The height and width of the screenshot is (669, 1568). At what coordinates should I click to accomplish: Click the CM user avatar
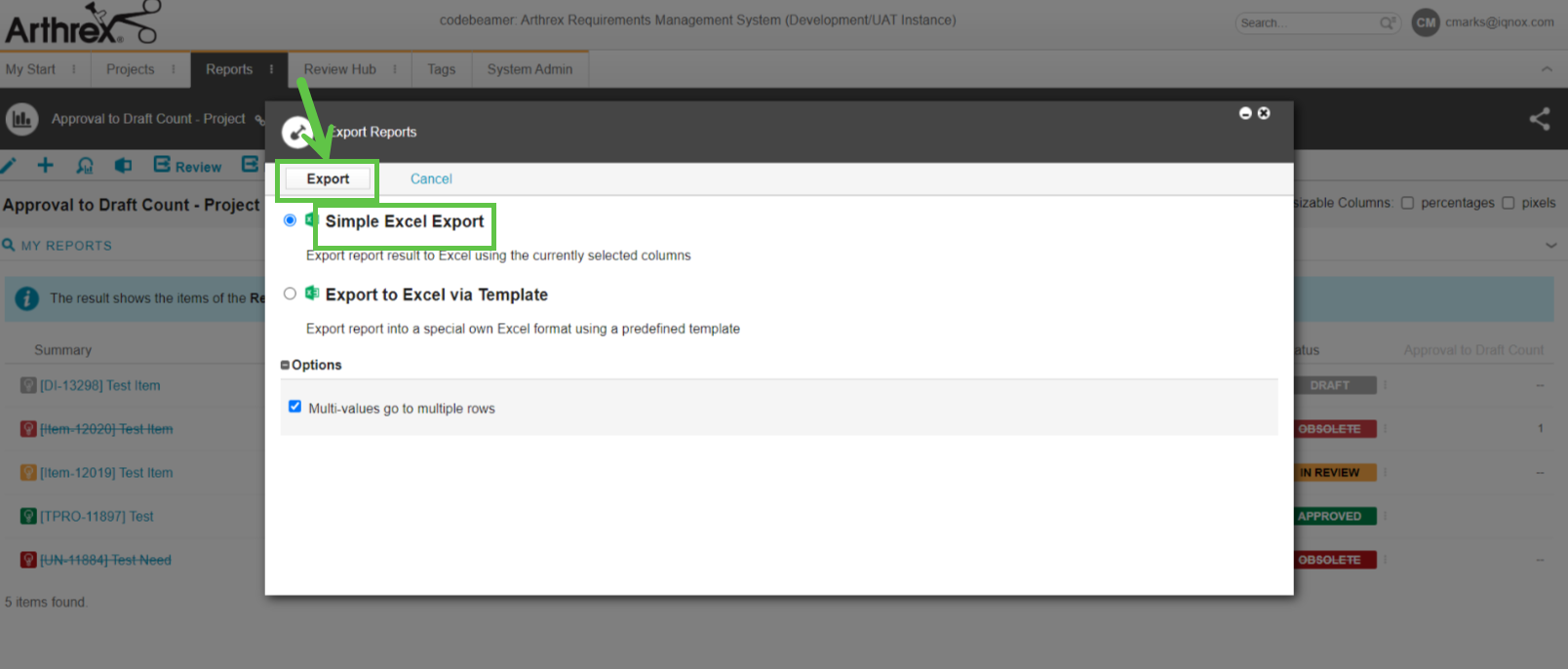1425,22
